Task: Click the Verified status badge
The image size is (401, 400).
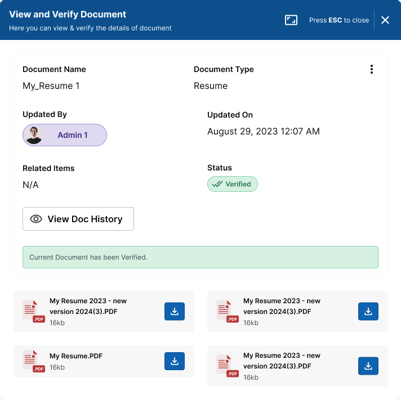Action: (x=232, y=184)
